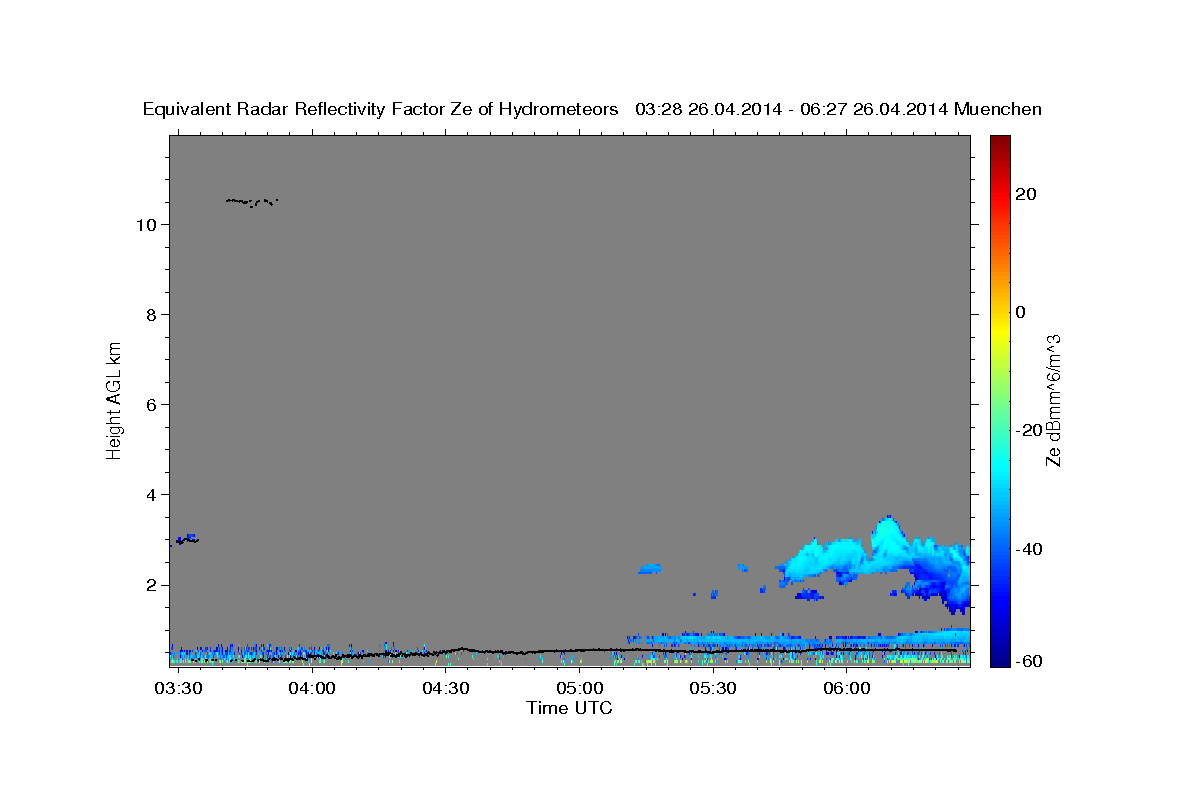Click the 04:30 time tick label
This screenshot has width=1200, height=800.
pos(446,689)
